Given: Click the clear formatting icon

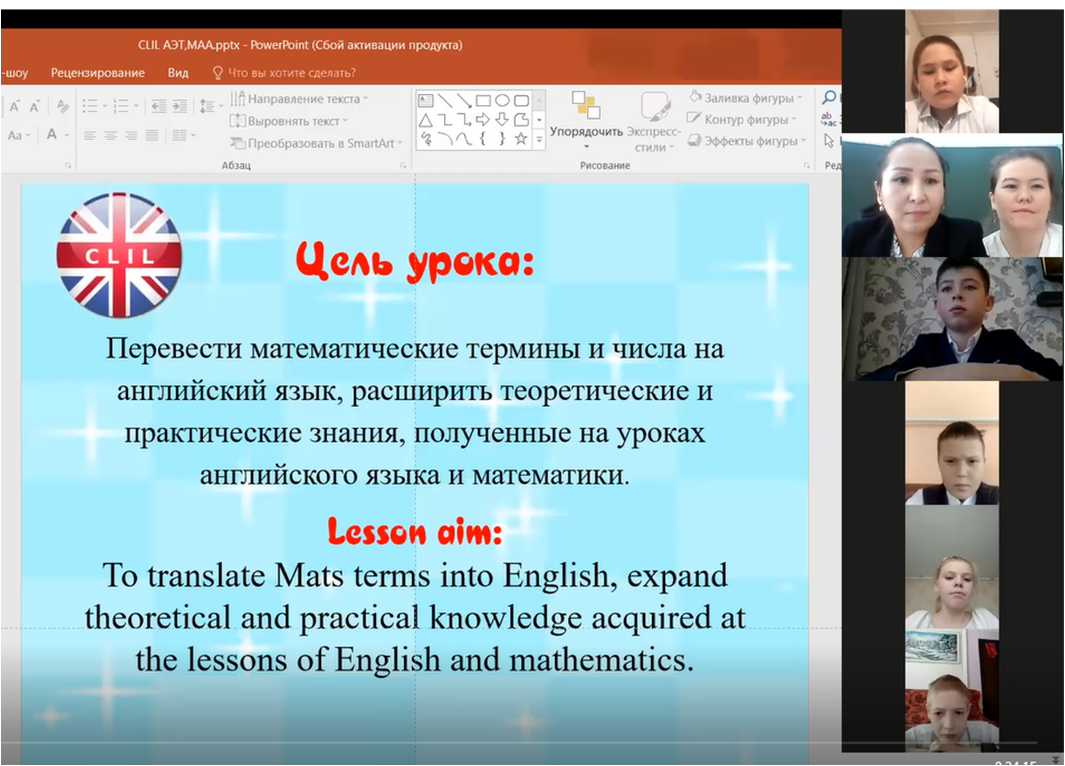Looking at the screenshot, I should point(62,106).
